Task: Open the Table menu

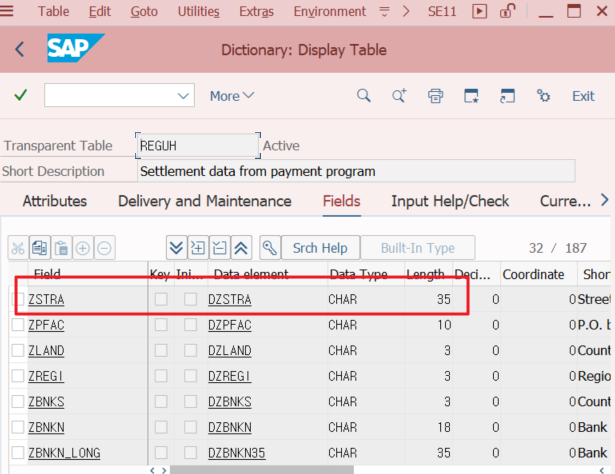Action: pos(53,11)
